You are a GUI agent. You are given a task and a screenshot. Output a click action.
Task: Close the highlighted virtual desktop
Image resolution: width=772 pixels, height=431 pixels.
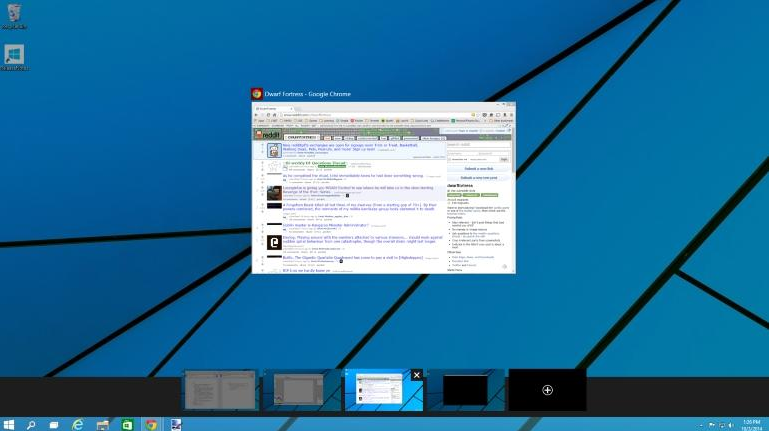point(417,375)
